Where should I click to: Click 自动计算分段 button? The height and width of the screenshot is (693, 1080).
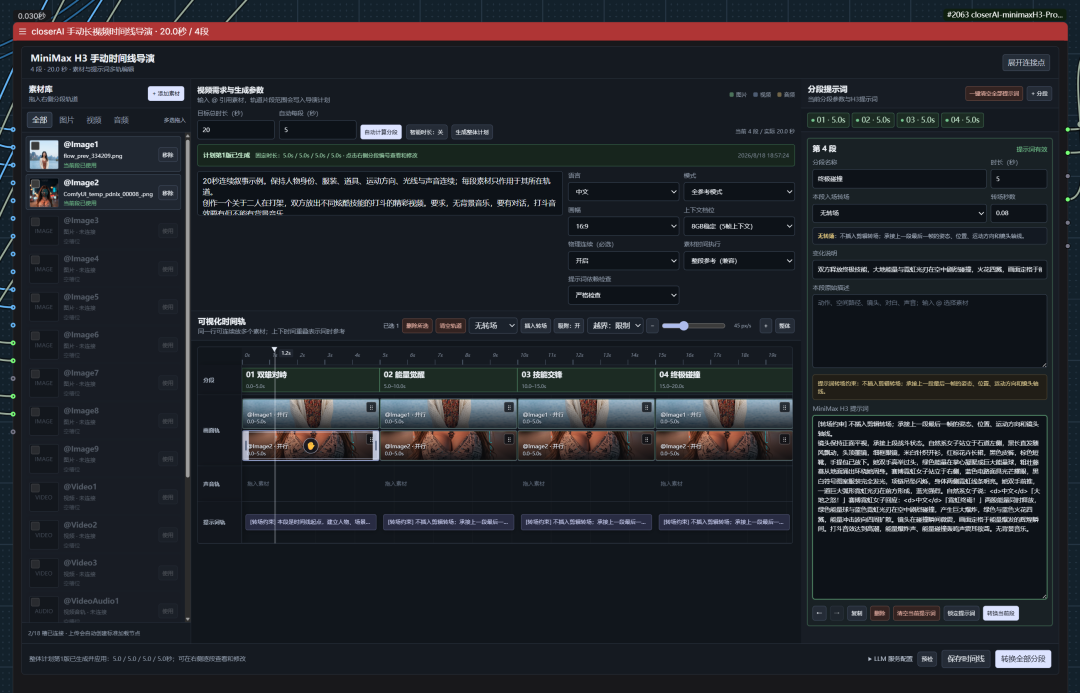point(381,132)
